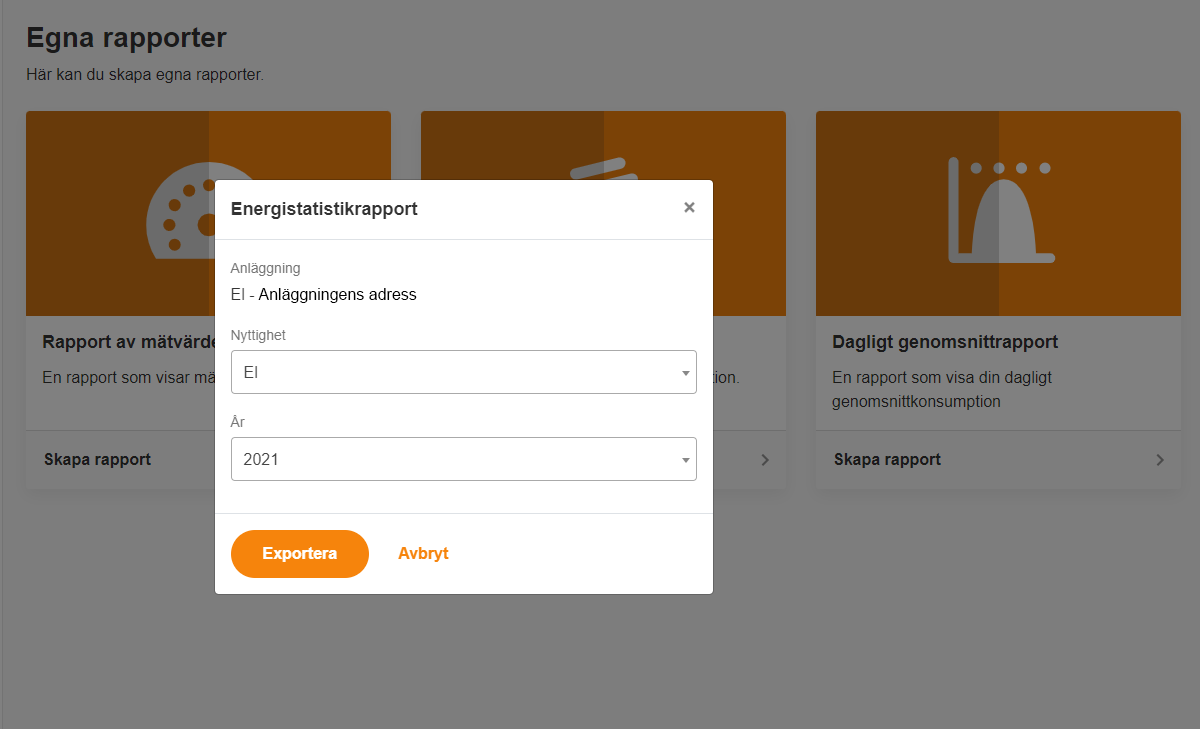Click the partially hidden middle card icon
1200x729 pixels.
point(598,167)
